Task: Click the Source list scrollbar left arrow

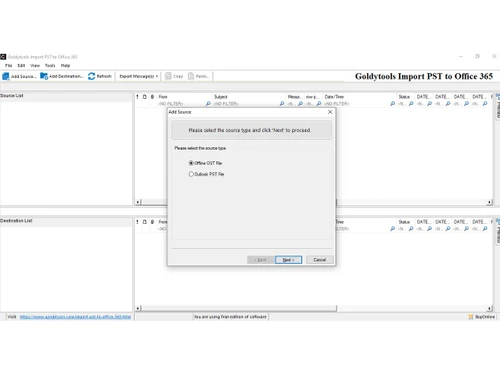Action: pyautogui.click(x=138, y=202)
